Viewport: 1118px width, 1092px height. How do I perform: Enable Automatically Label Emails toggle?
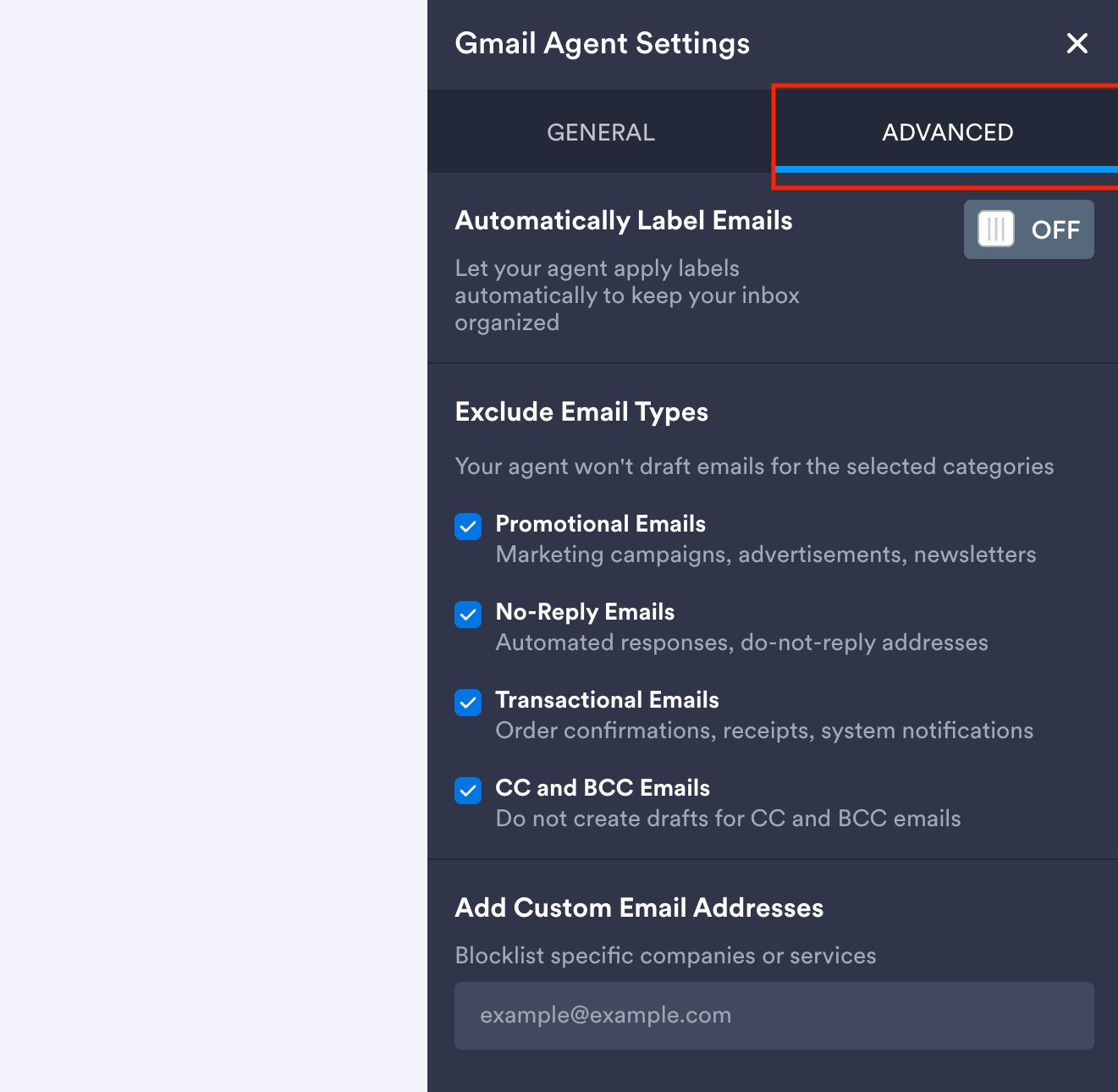(1028, 229)
